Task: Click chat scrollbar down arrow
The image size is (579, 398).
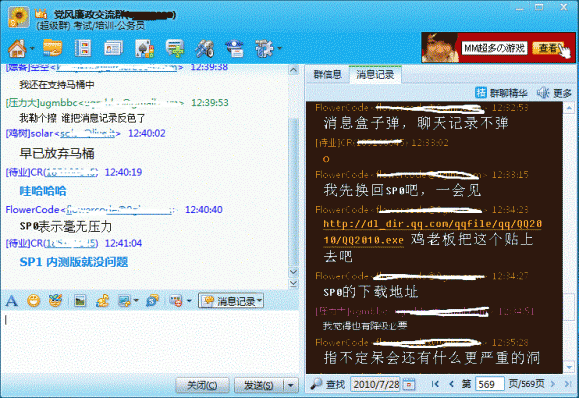Action: click(x=294, y=272)
